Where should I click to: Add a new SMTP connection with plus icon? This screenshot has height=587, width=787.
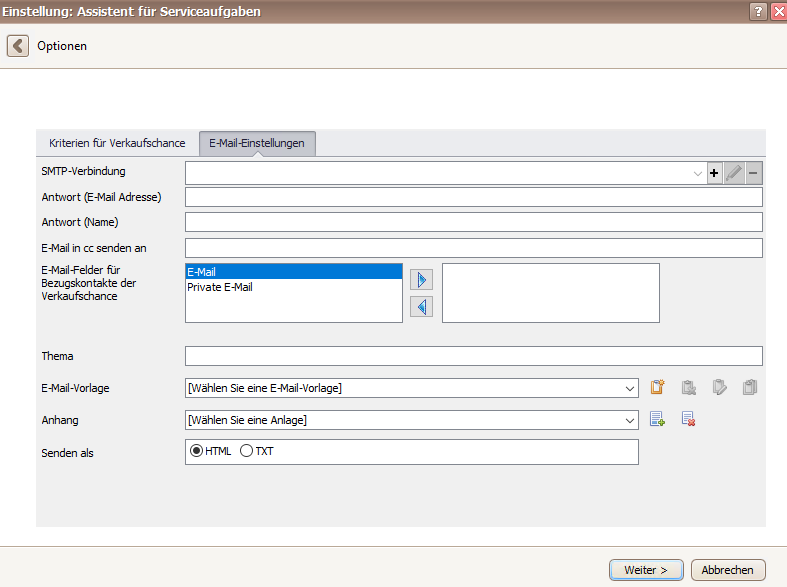(714, 173)
